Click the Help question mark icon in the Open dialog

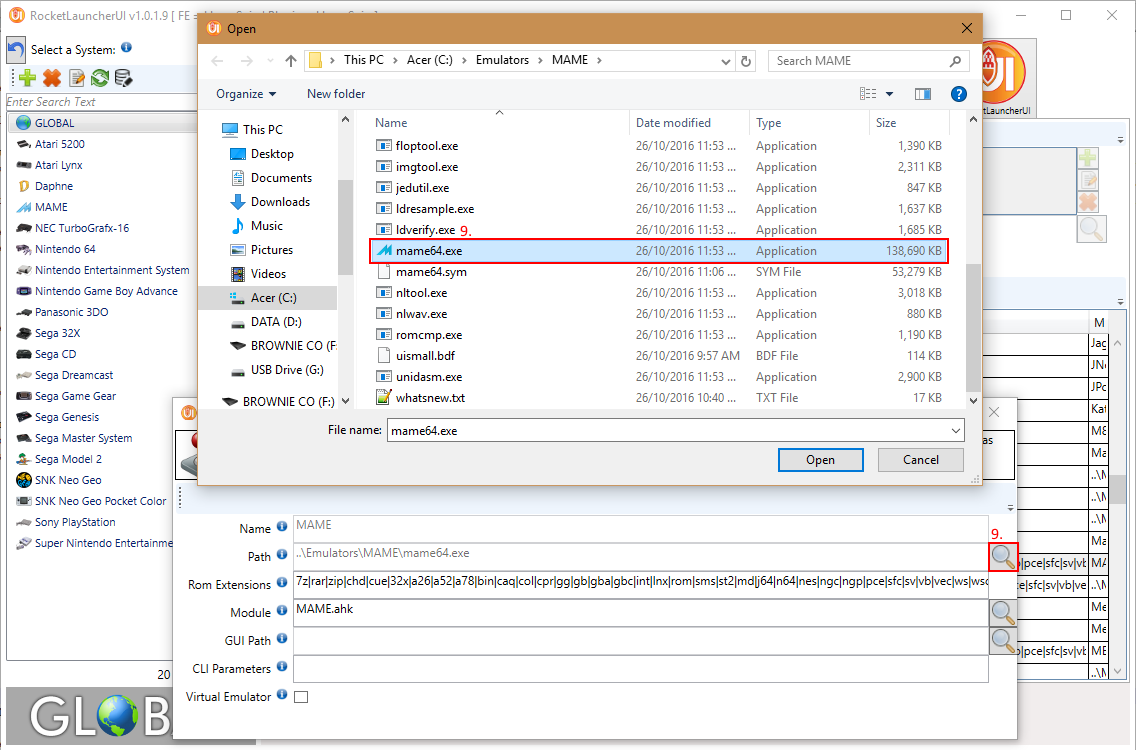click(x=958, y=94)
